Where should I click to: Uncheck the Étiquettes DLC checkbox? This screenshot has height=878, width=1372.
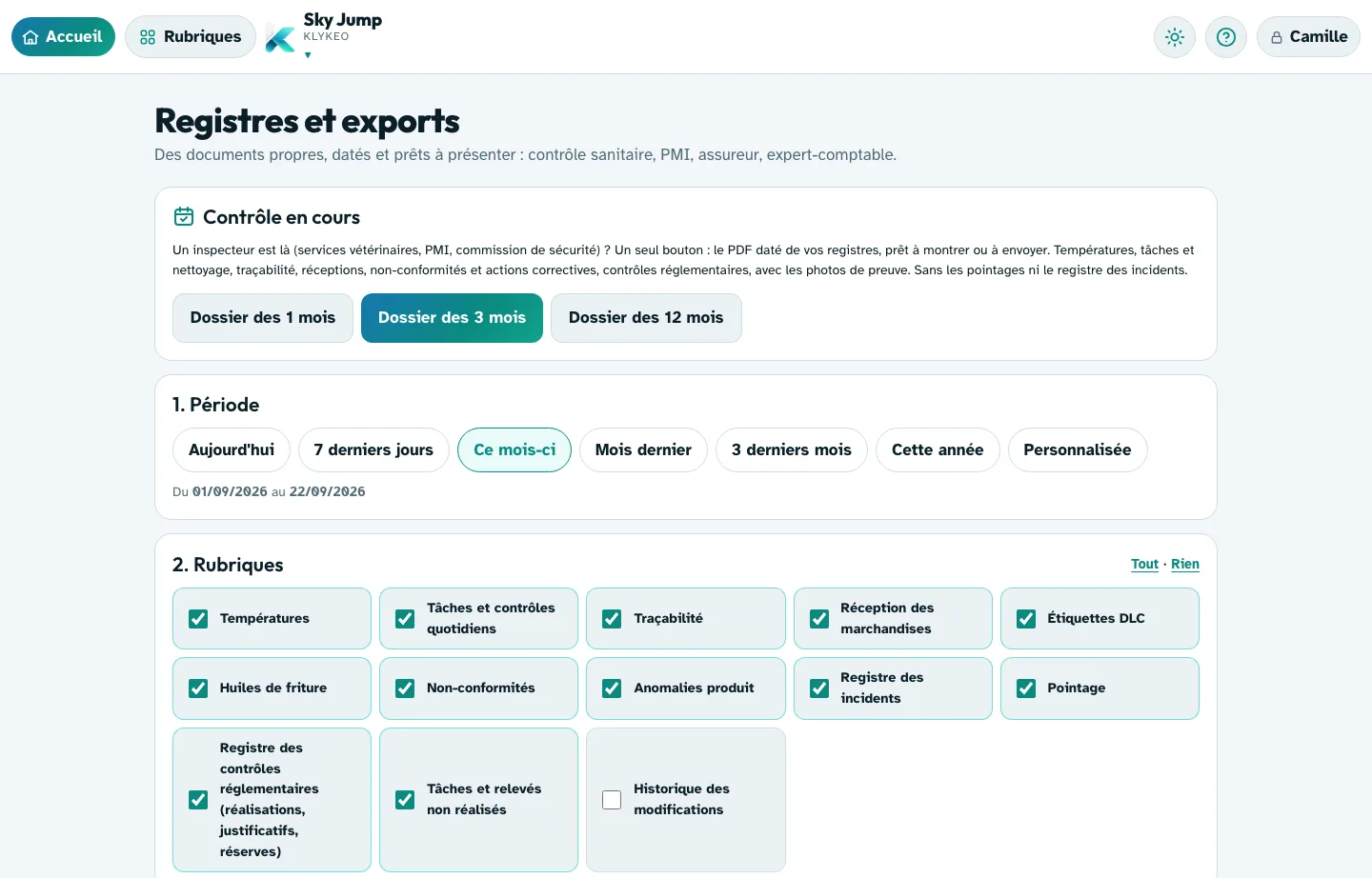point(1026,619)
